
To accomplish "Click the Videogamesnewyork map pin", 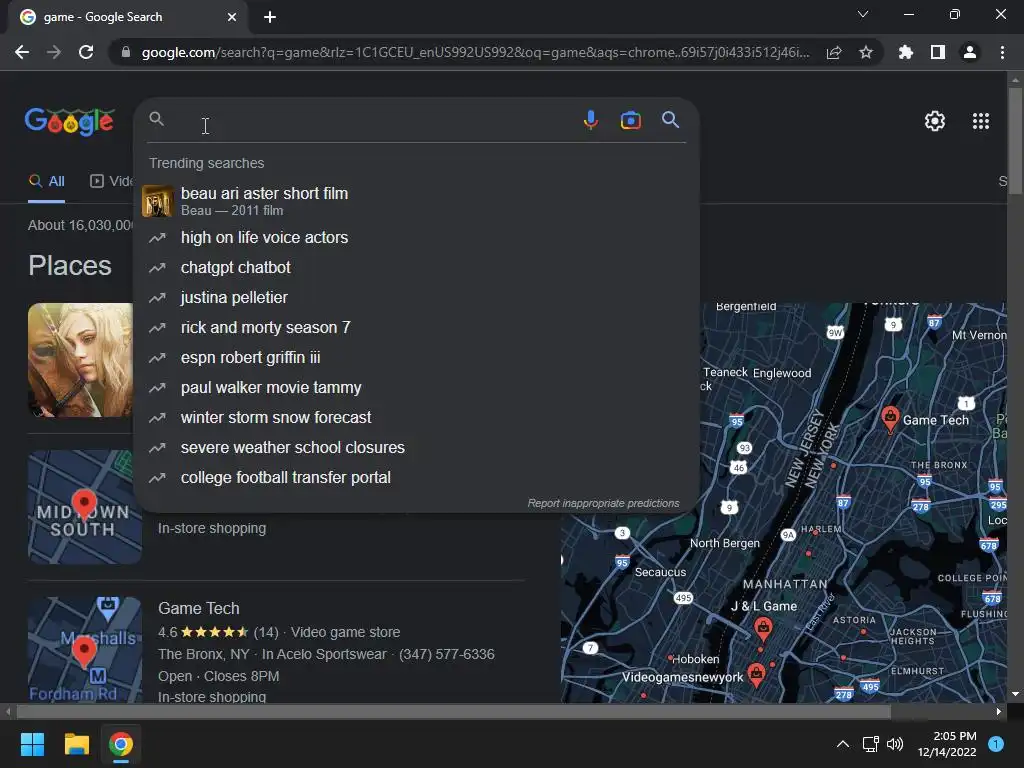I will 756,675.
